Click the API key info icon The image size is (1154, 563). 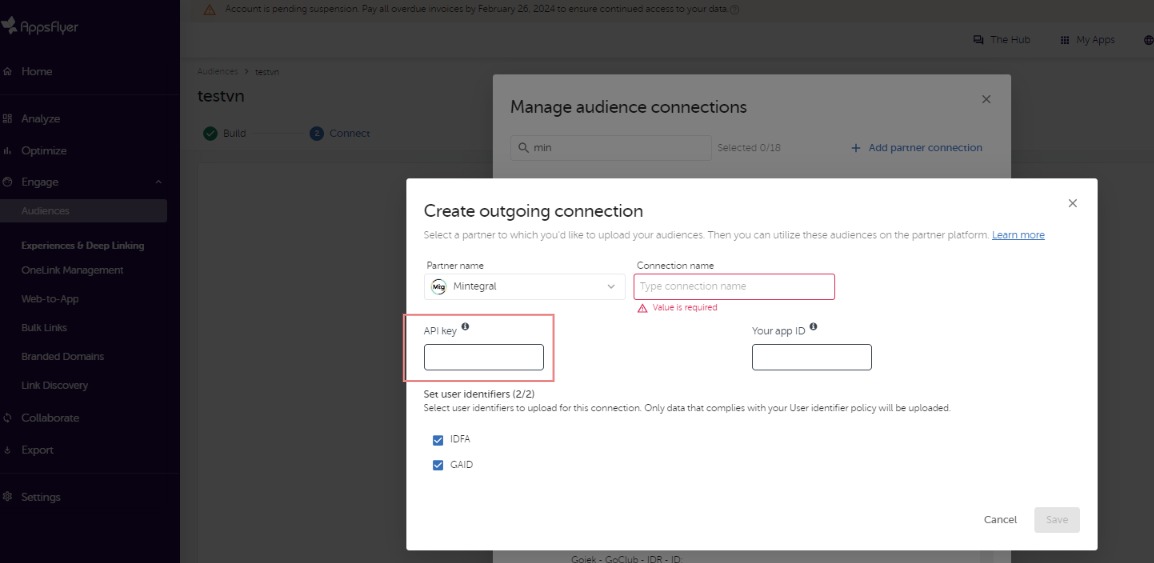point(465,327)
